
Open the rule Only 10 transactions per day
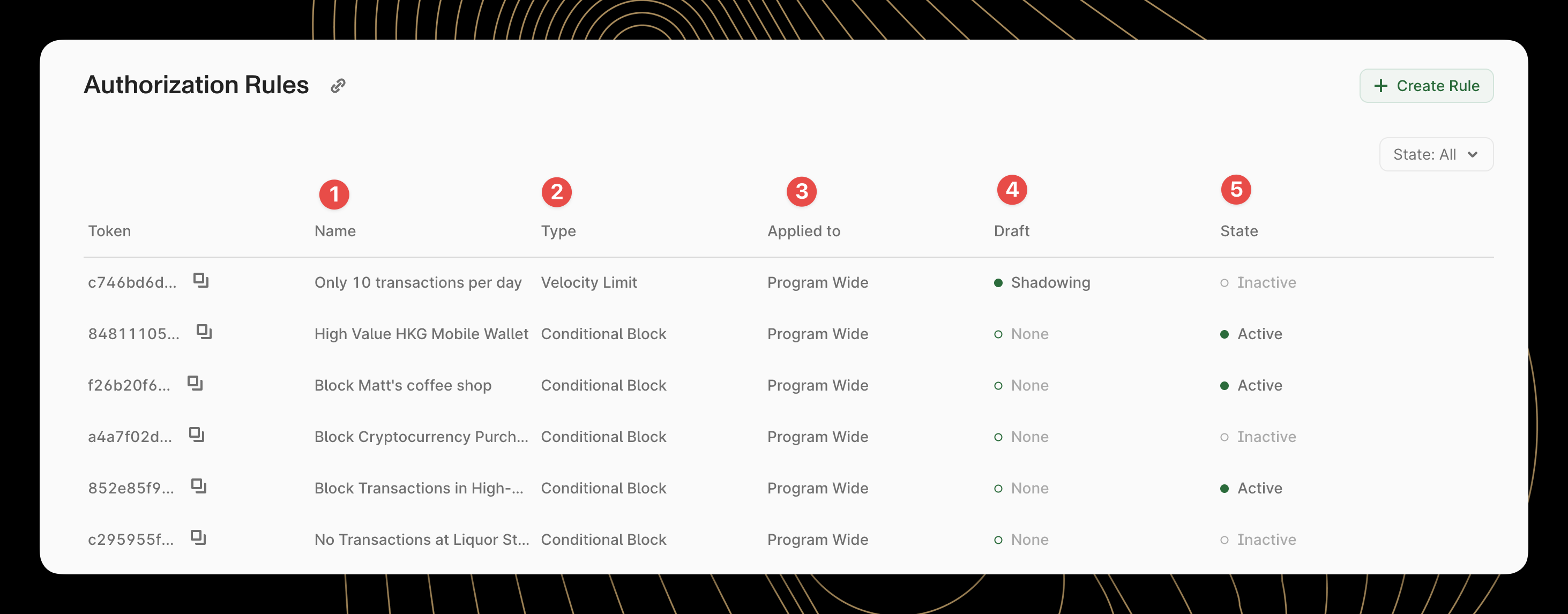tap(417, 282)
